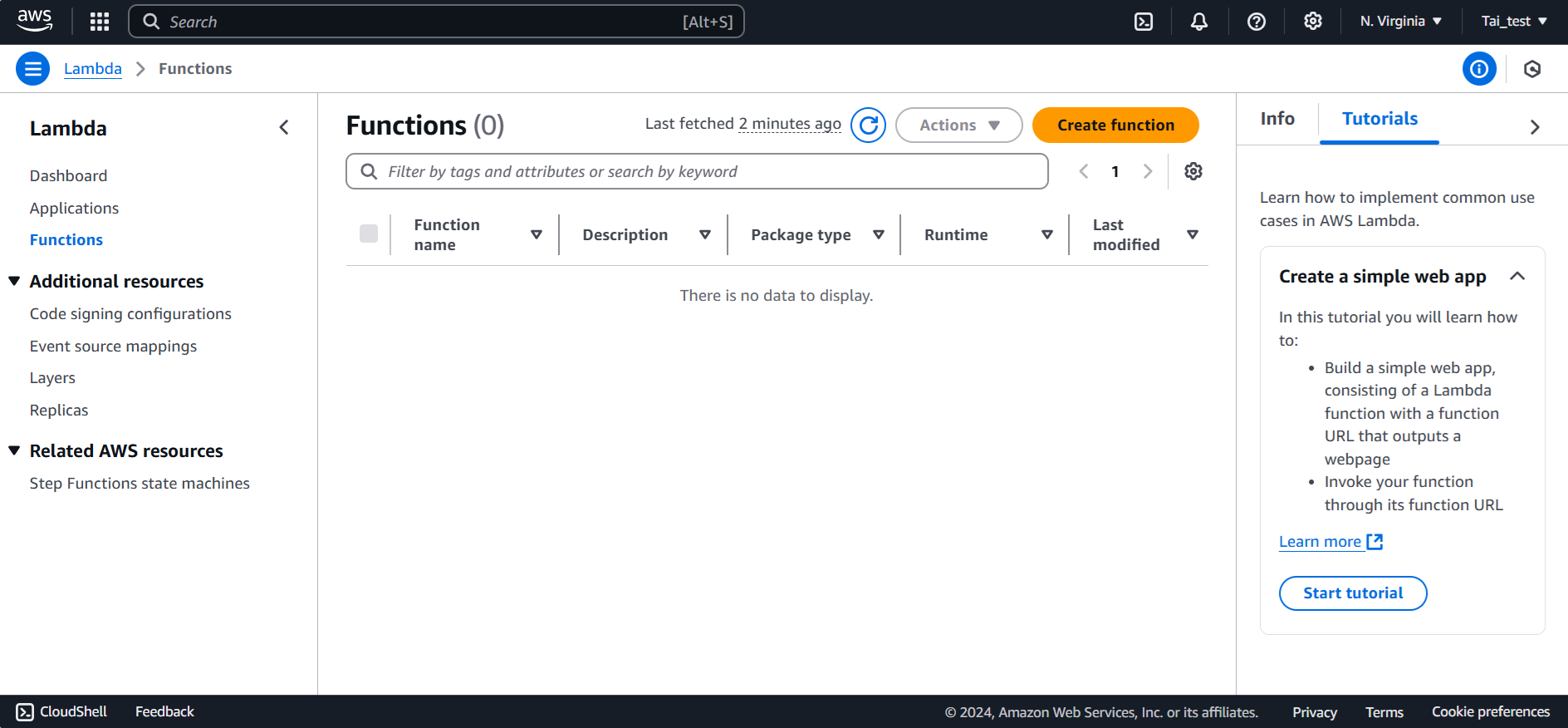This screenshot has width=1568, height=728.
Task: Open the Feedback link in footer
Action: pos(164,712)
